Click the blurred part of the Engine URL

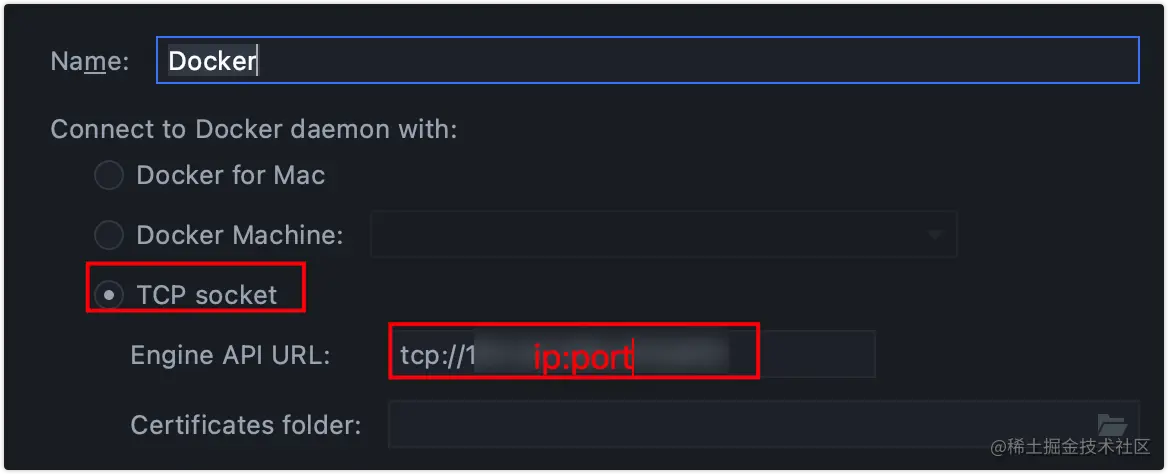coord(602,355)
